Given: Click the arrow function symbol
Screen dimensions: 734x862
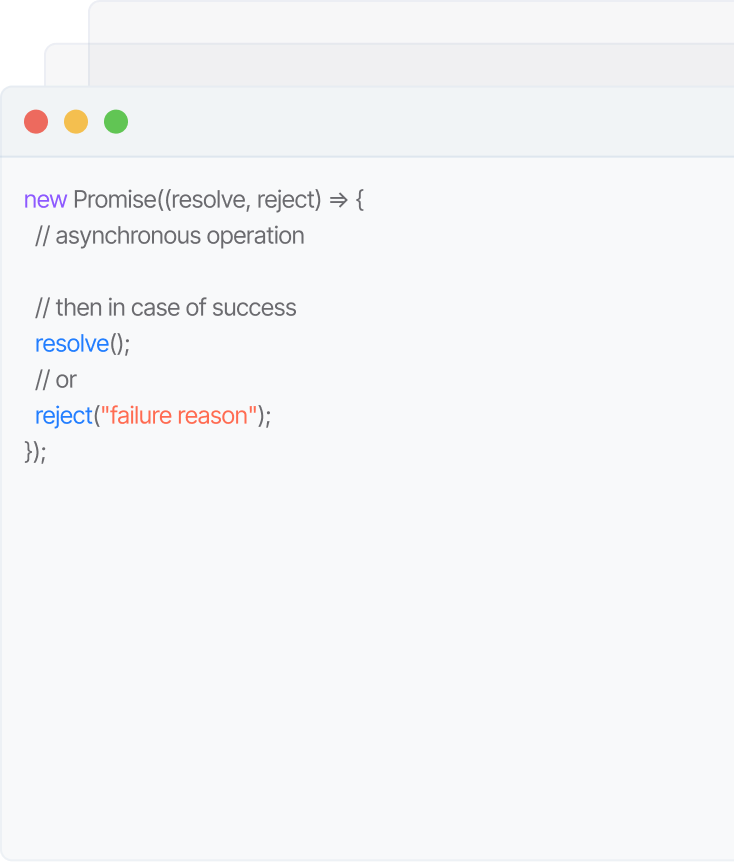Looking at the screenshot, I should (338, 200).
